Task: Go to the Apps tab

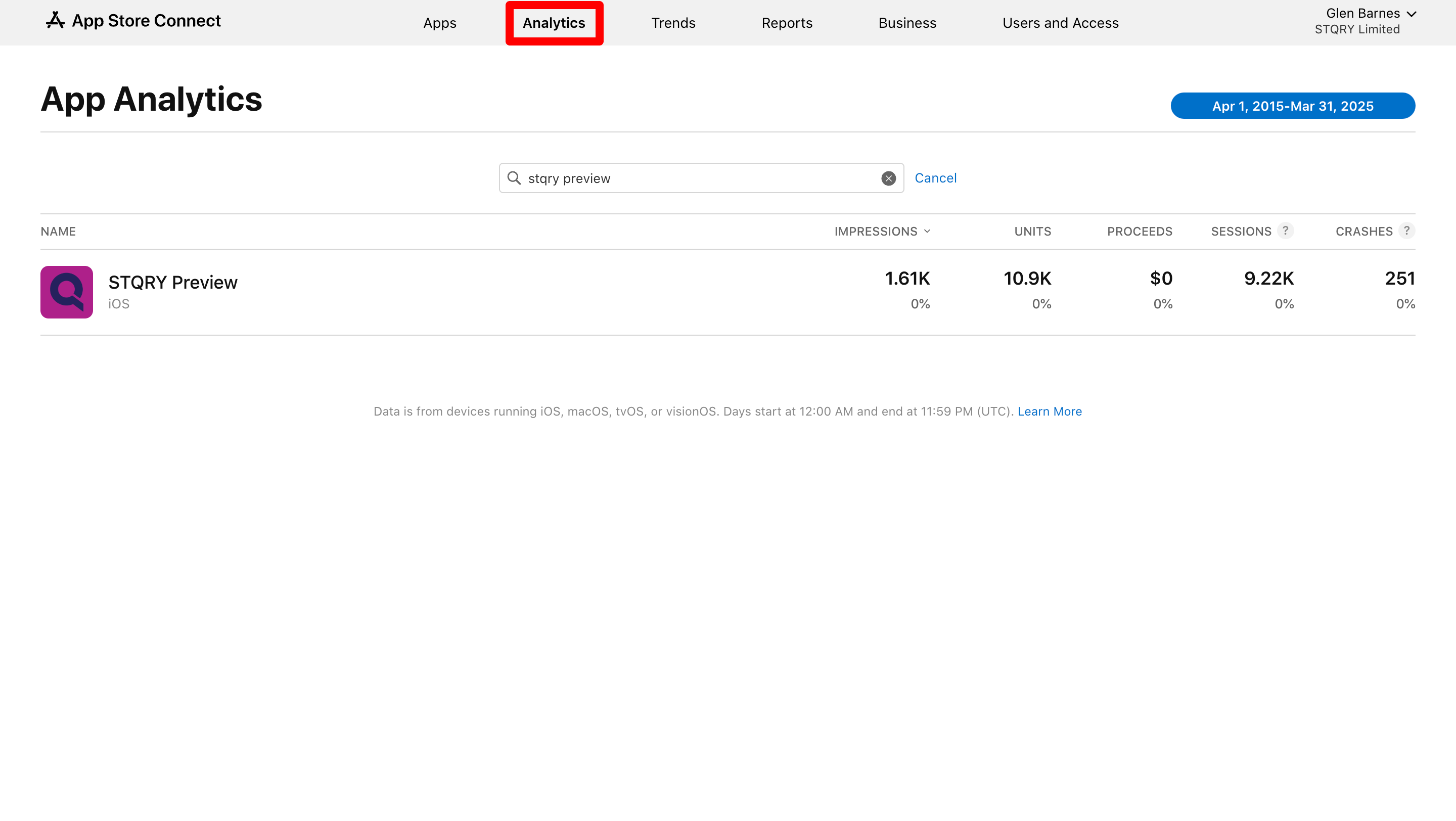Action: pos(439,23)
